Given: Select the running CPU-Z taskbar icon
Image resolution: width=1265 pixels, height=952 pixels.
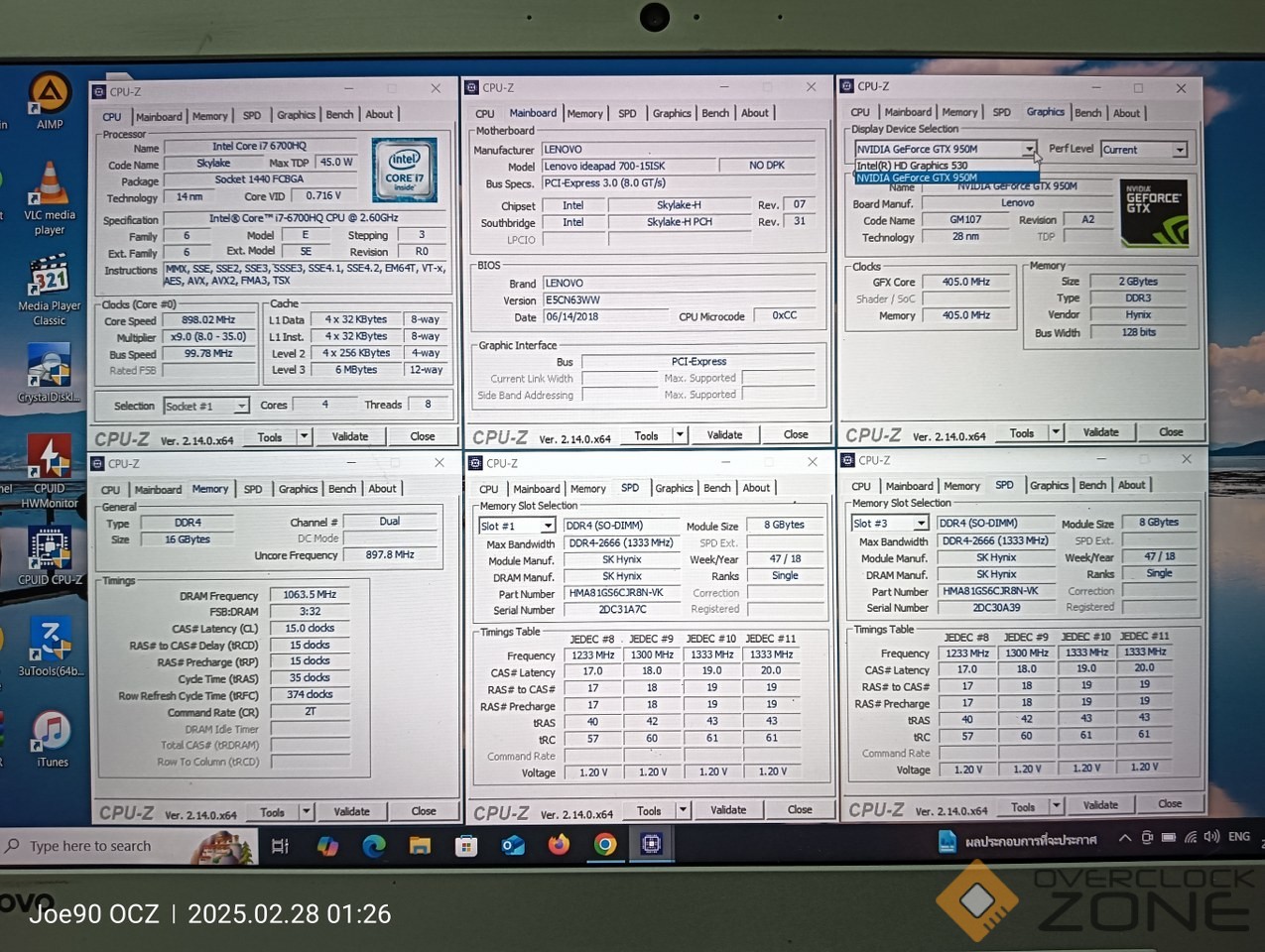Looking at the screenshot, I should 652,844.
